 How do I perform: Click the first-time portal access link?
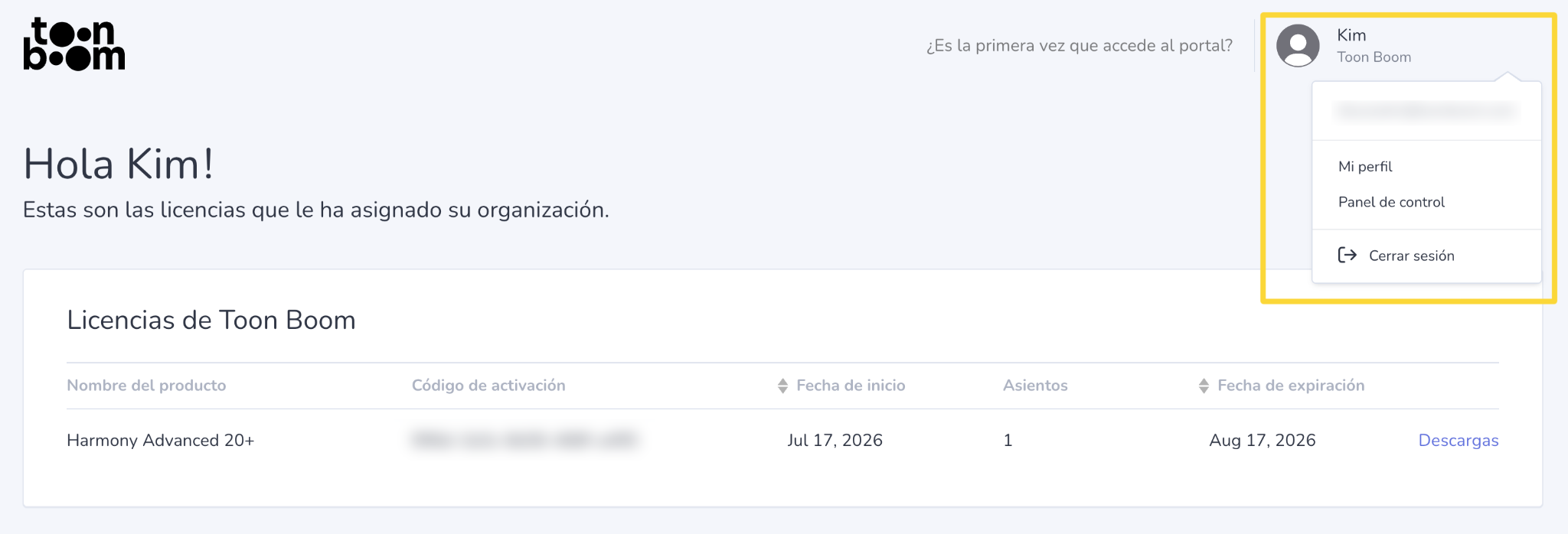tap(1079, 46)
